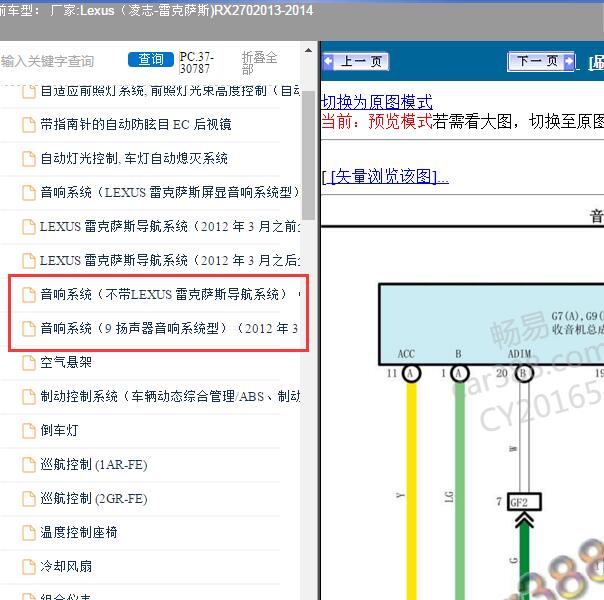The image size is (604, 600).
Task: Open LEXUS 雷克萨斯导航系统 2012 年 3 月之前 item
Action: pyautogui.click(x=169, y=226)
